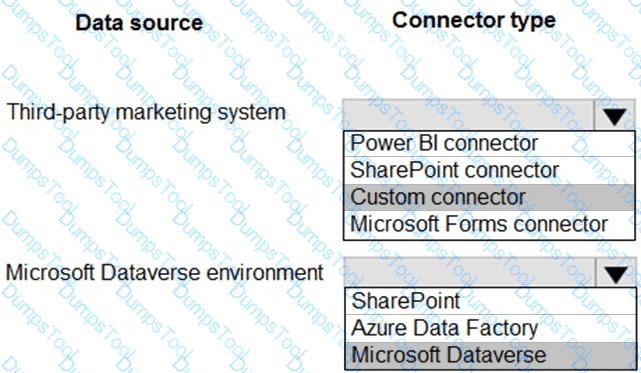Click the empty combo box beside Microsoft Dataverse environment

[490, 272]
